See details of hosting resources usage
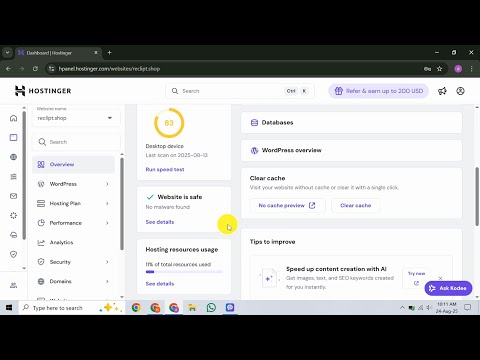Viewport: 480px width, 360px height. pos(160,284)
